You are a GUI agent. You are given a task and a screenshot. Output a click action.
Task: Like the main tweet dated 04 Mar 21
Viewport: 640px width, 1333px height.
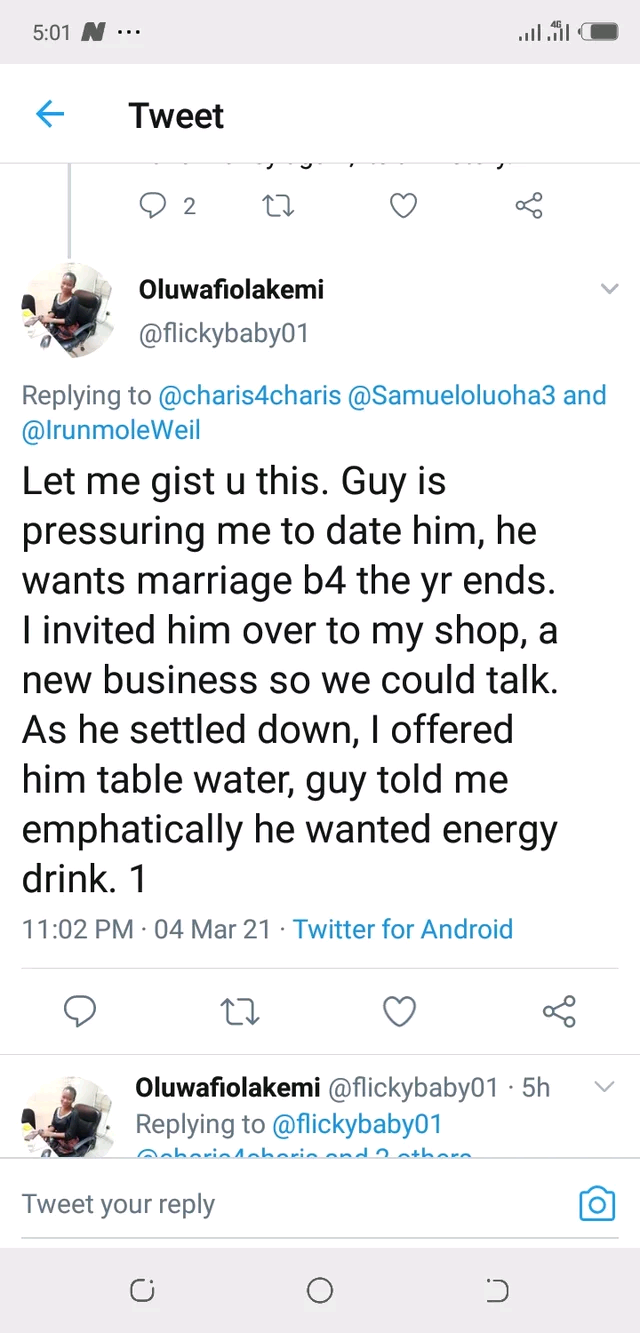[x=400, y=1012]
